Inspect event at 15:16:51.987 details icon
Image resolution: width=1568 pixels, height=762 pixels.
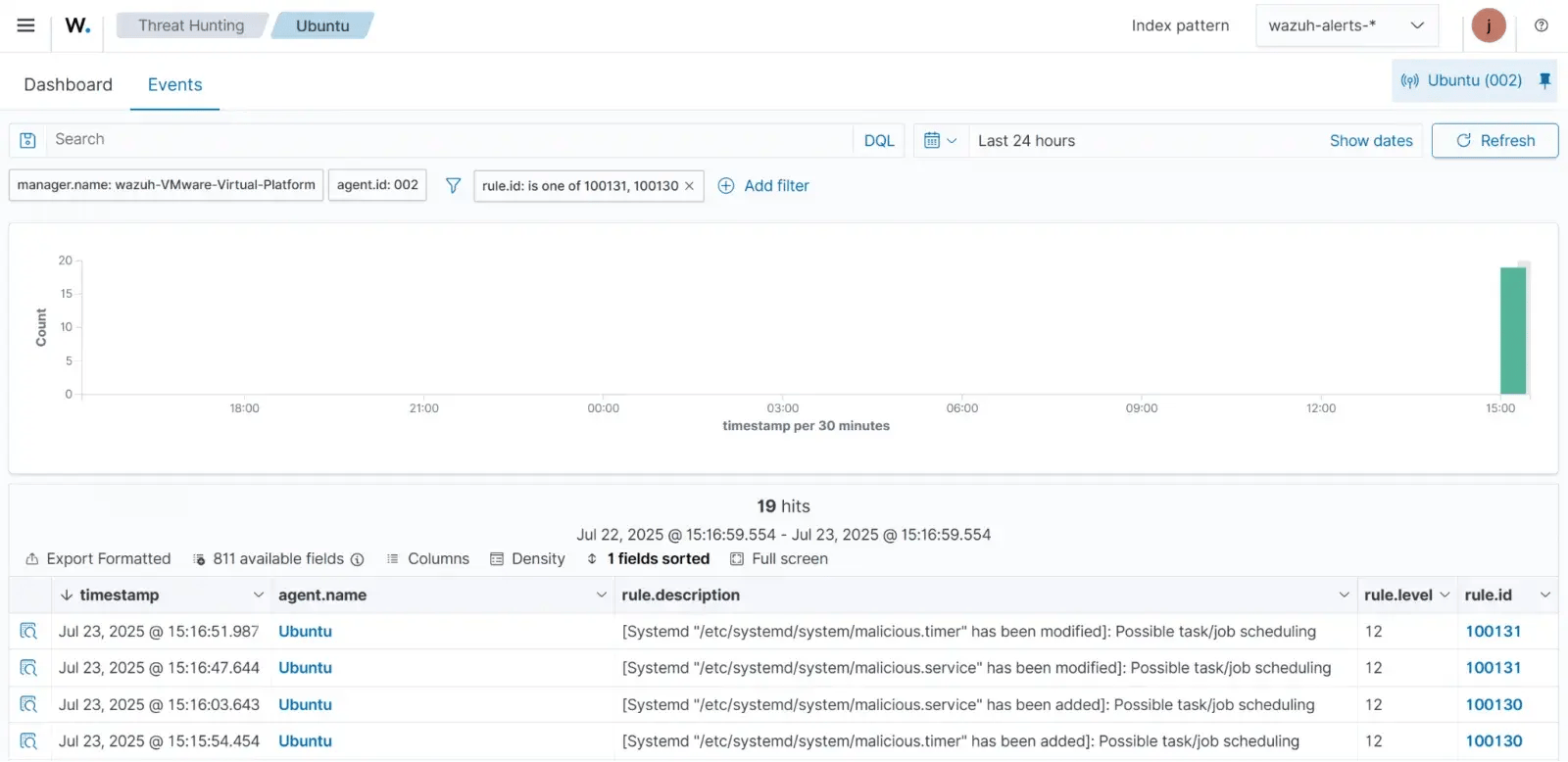coord(28,631)
